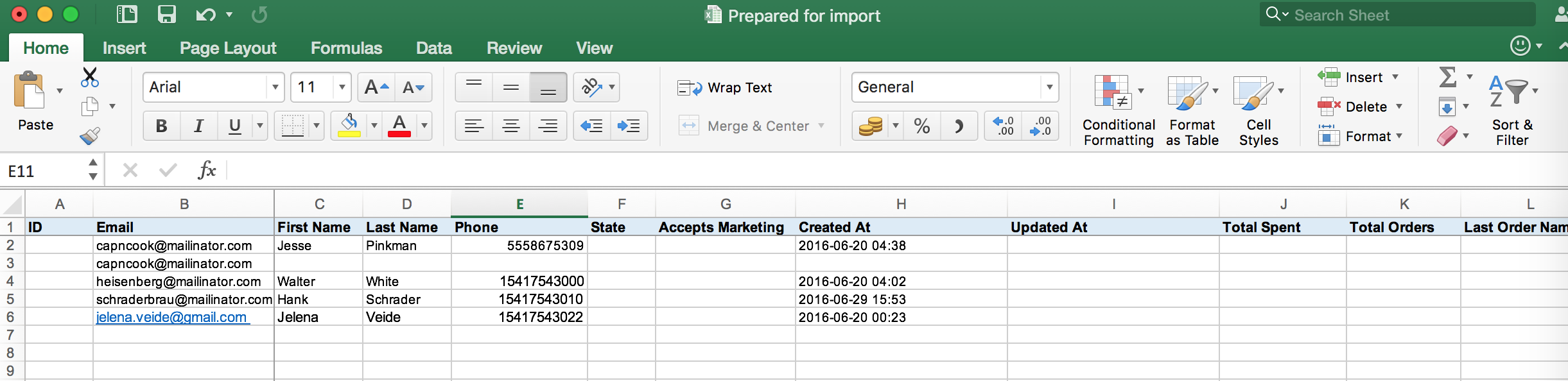This screenshot has height=381, width=1568.
Task: Toggle Bold formatting
Action: click(161, 126)
